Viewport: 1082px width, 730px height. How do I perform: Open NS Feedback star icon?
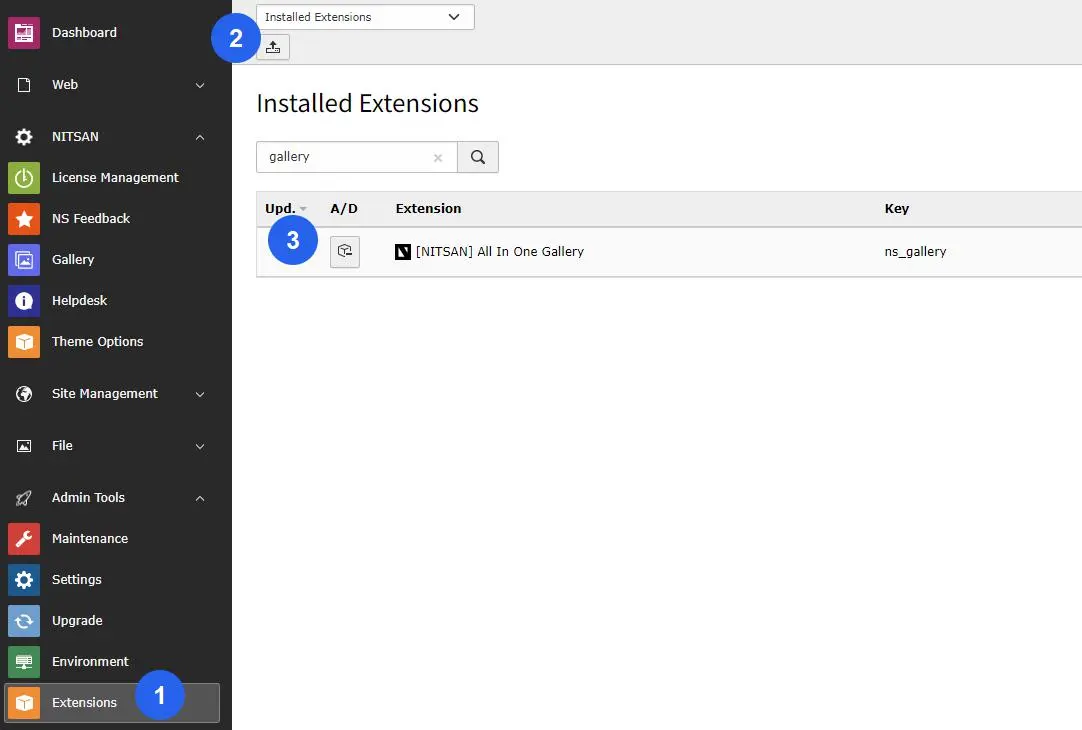[x=23, y=219]
